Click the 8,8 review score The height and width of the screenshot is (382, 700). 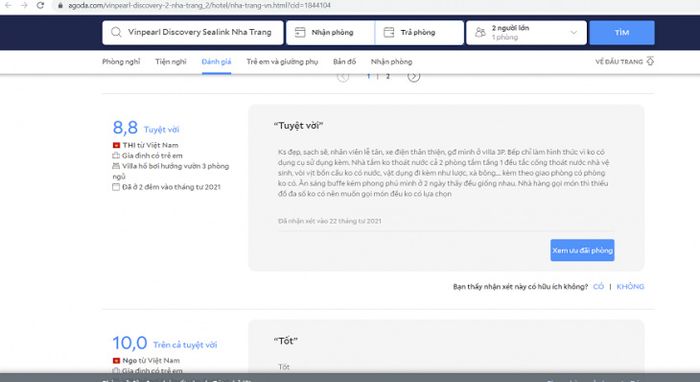pos(125,128)
